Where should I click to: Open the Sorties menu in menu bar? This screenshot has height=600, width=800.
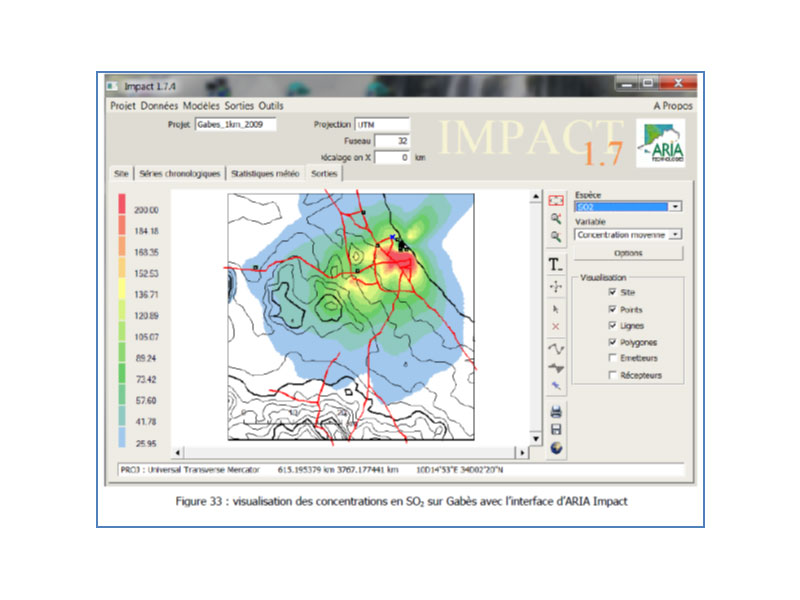click(x=239, y=106)
